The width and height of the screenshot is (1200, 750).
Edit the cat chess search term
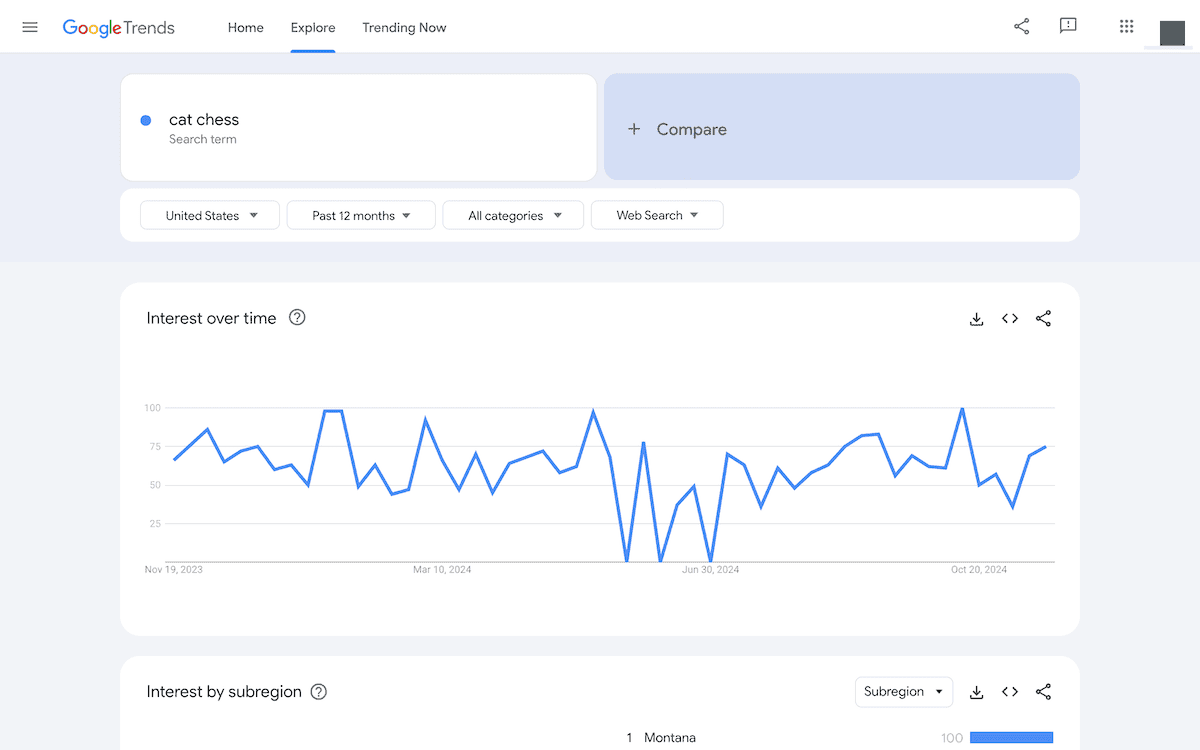point(359,127)
